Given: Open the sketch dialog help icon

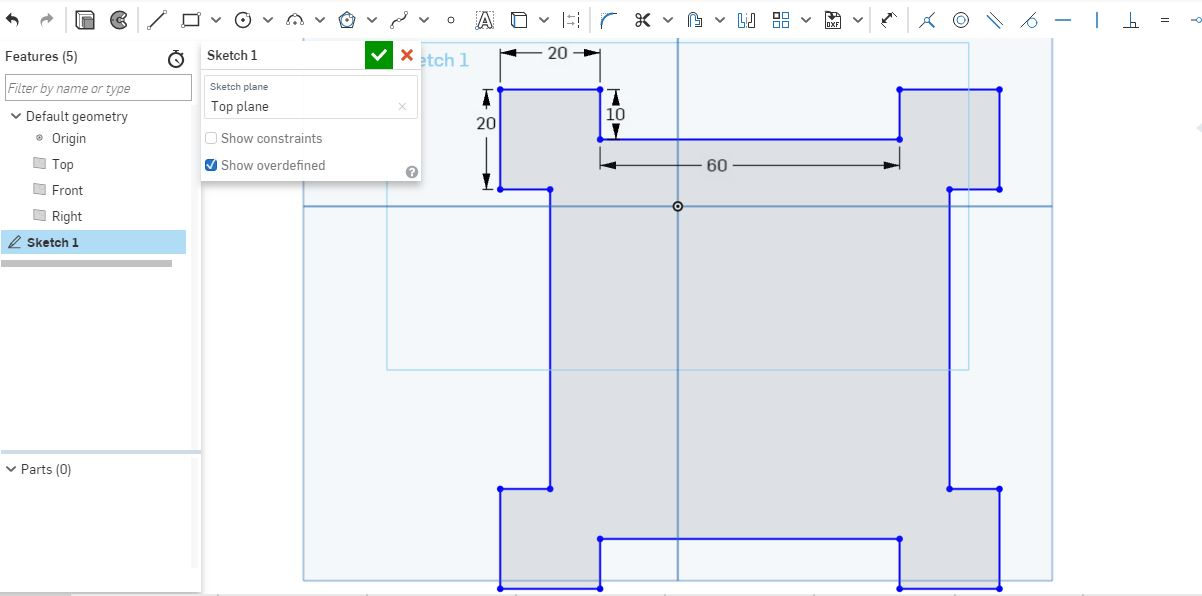Looking at the screenshot, I should tap(411, 172).
